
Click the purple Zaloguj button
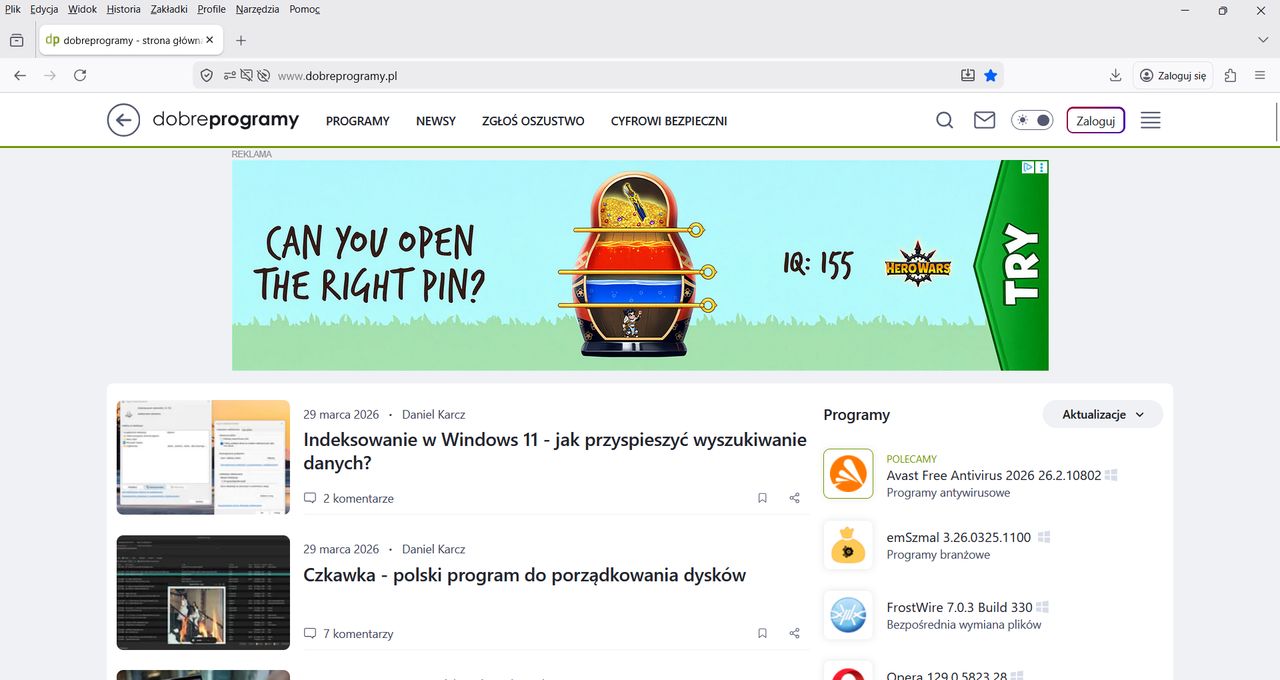(x=1096, y=120)
